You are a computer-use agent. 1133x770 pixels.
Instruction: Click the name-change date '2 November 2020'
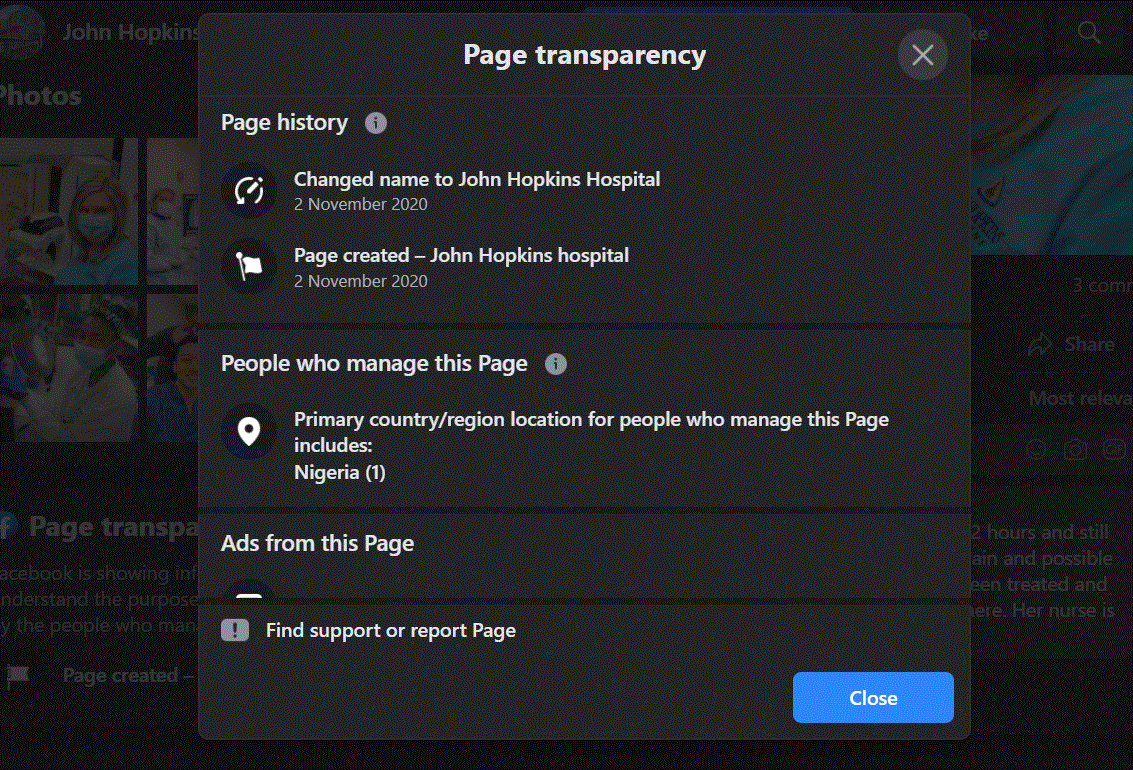click(361, 204)
